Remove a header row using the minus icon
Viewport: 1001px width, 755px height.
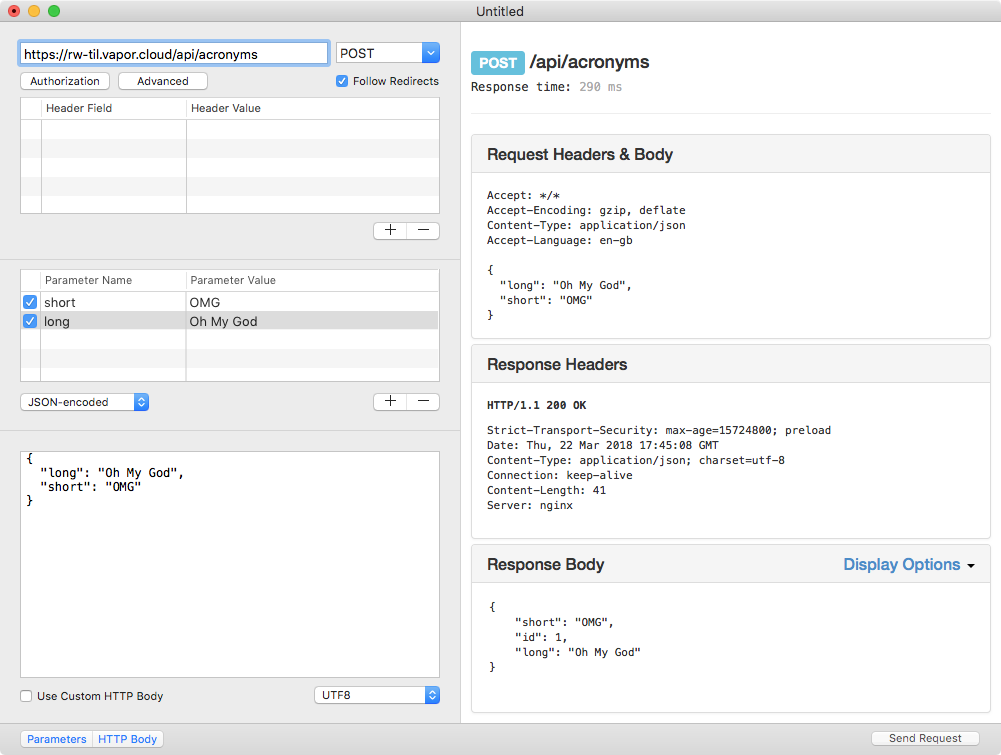tap(422, 230)
